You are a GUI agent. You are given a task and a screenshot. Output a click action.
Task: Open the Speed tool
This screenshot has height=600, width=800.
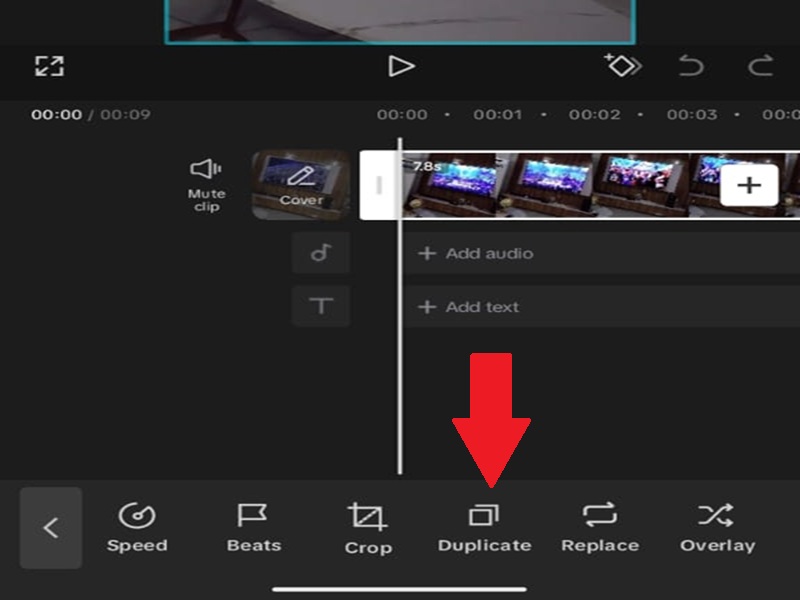(x=138, y=528)
